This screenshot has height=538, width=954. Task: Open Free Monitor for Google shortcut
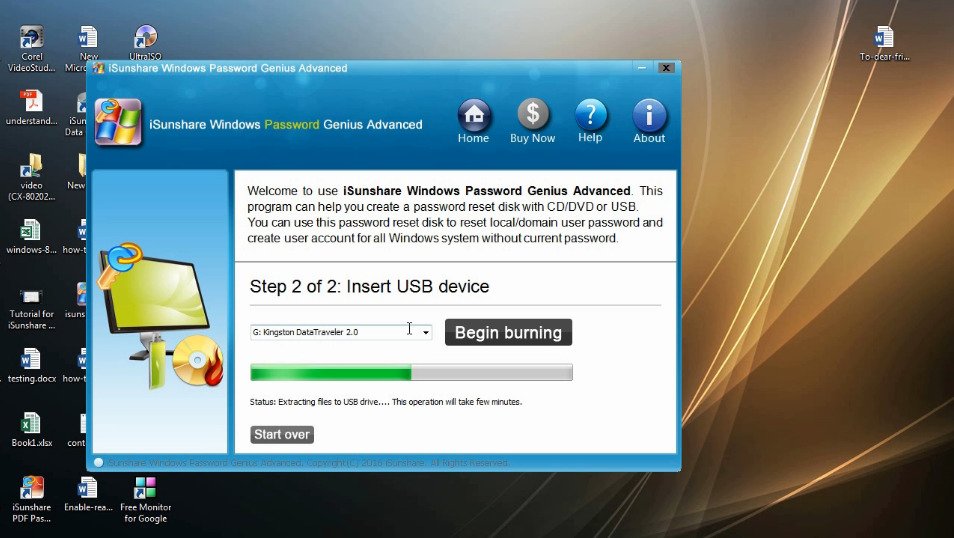pyautogui.click(x=145, y=500)
